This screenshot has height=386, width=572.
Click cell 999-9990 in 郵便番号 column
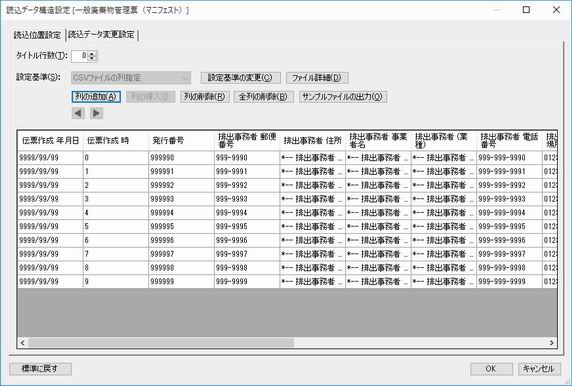pos(247,158)
